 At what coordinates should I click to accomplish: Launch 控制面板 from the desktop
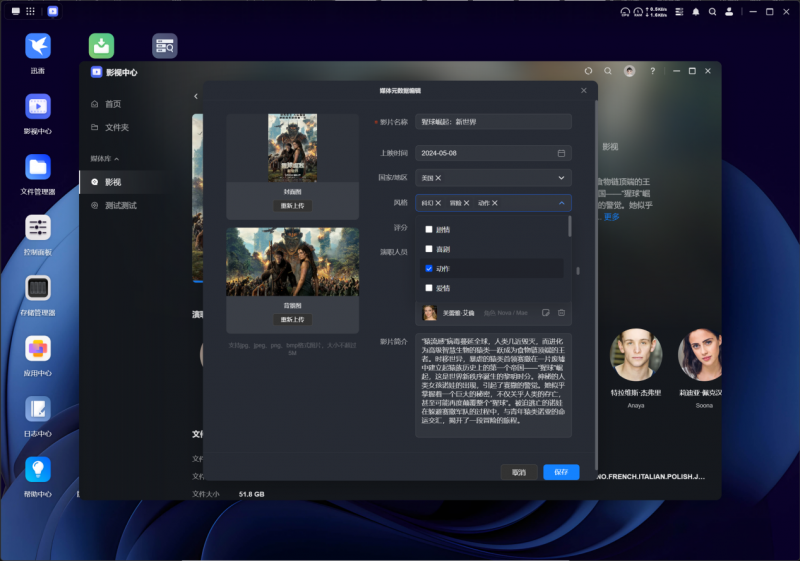point(38,227)
